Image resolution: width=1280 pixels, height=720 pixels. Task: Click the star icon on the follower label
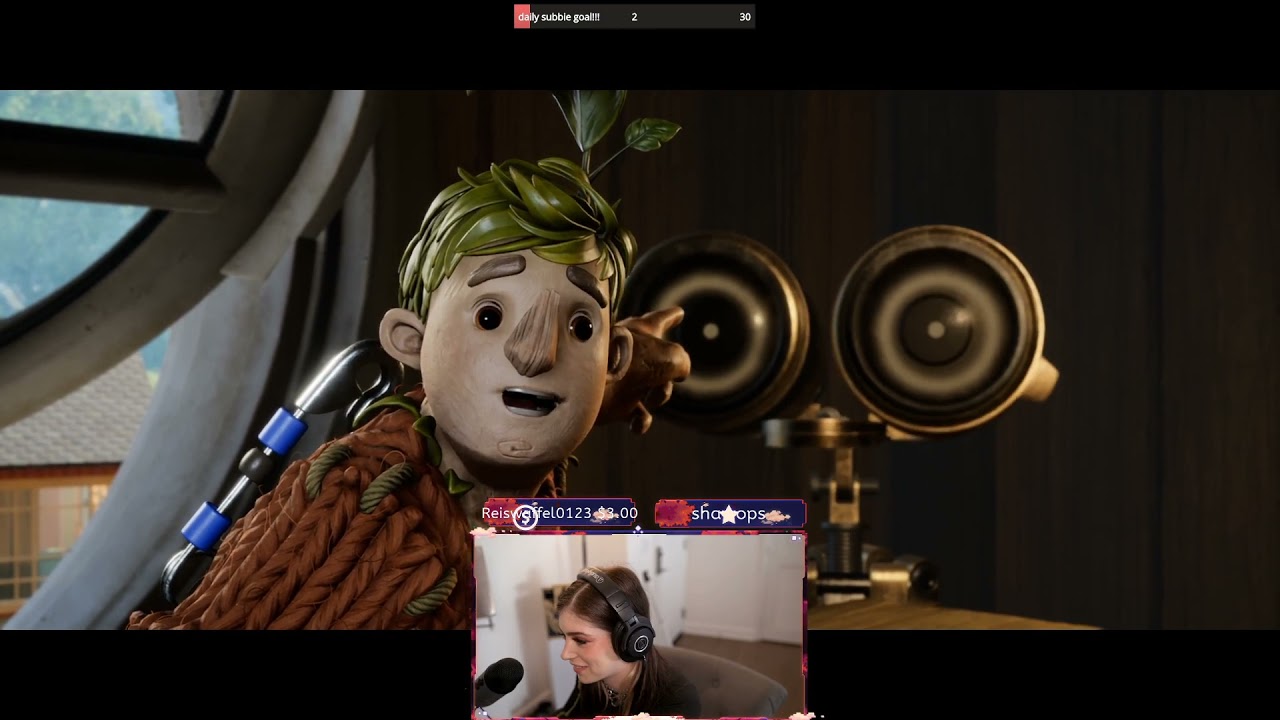click(728, 514)
